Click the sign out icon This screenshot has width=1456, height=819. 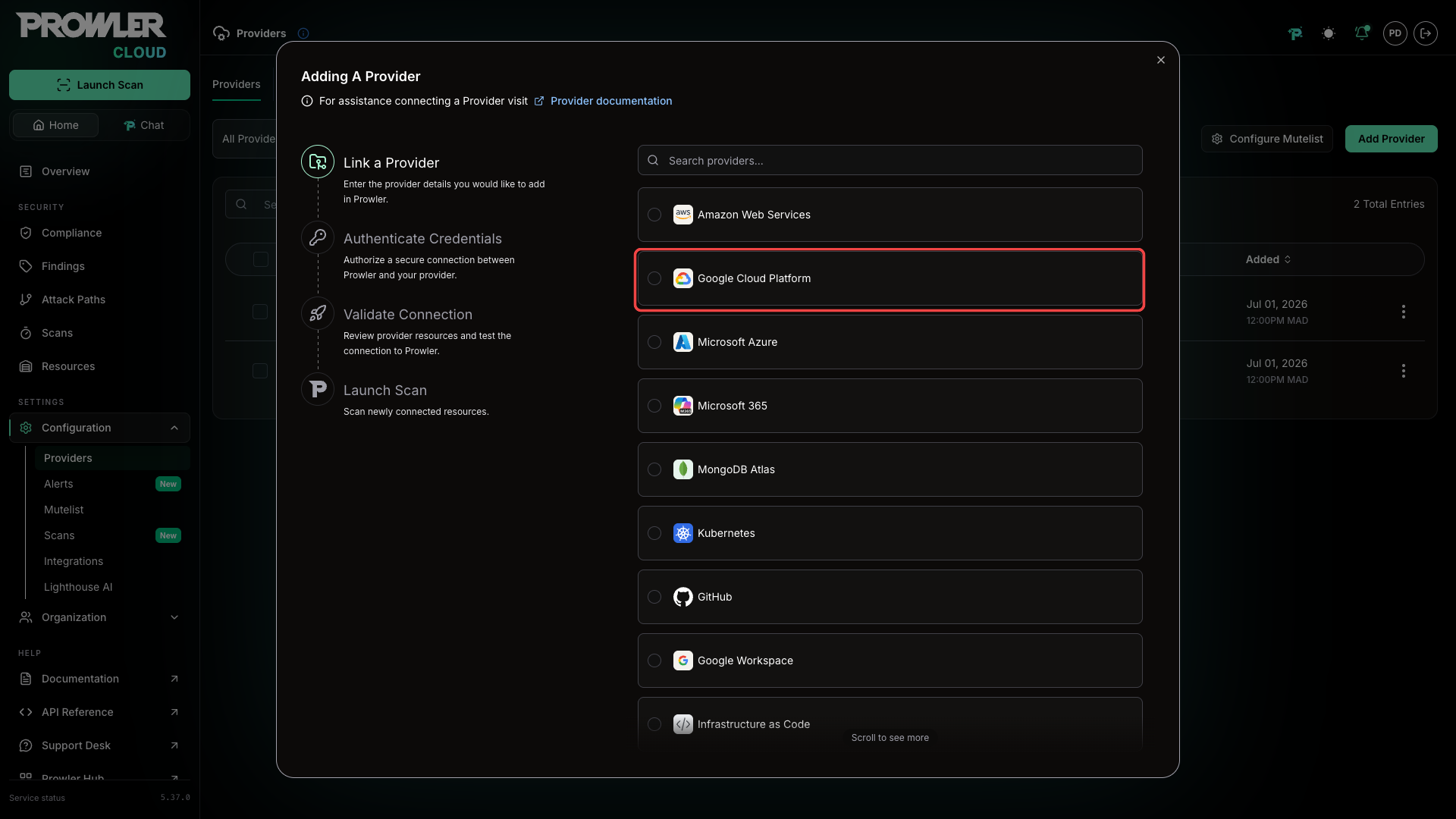(x=1426, y=33)
